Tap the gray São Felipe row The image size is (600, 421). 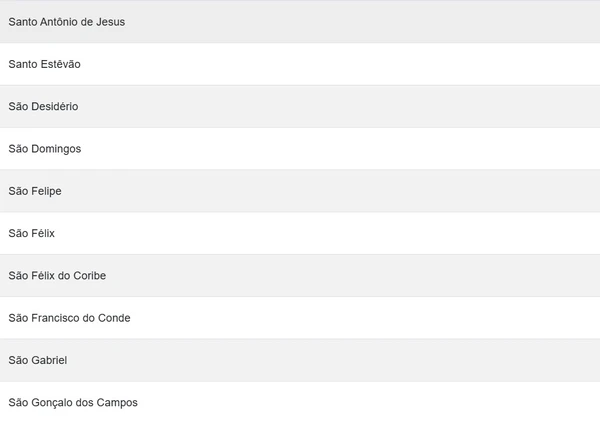click(x=300, y=191)
